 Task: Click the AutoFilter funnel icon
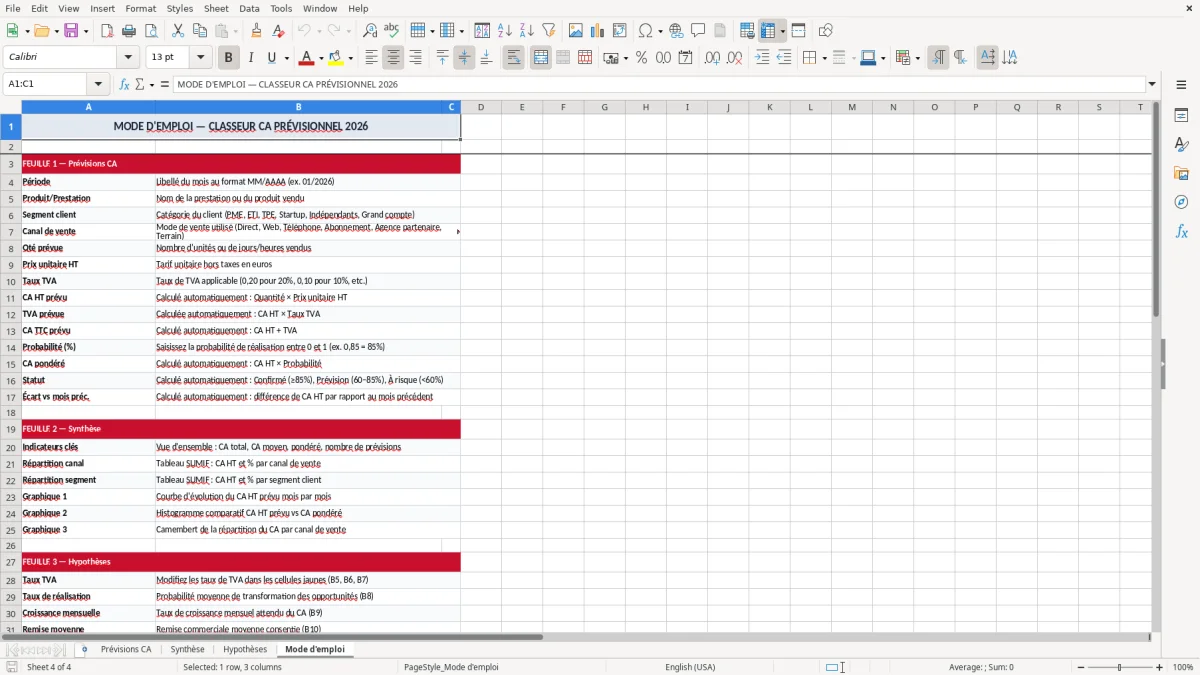pyautogui.click(x=548, y=31)
